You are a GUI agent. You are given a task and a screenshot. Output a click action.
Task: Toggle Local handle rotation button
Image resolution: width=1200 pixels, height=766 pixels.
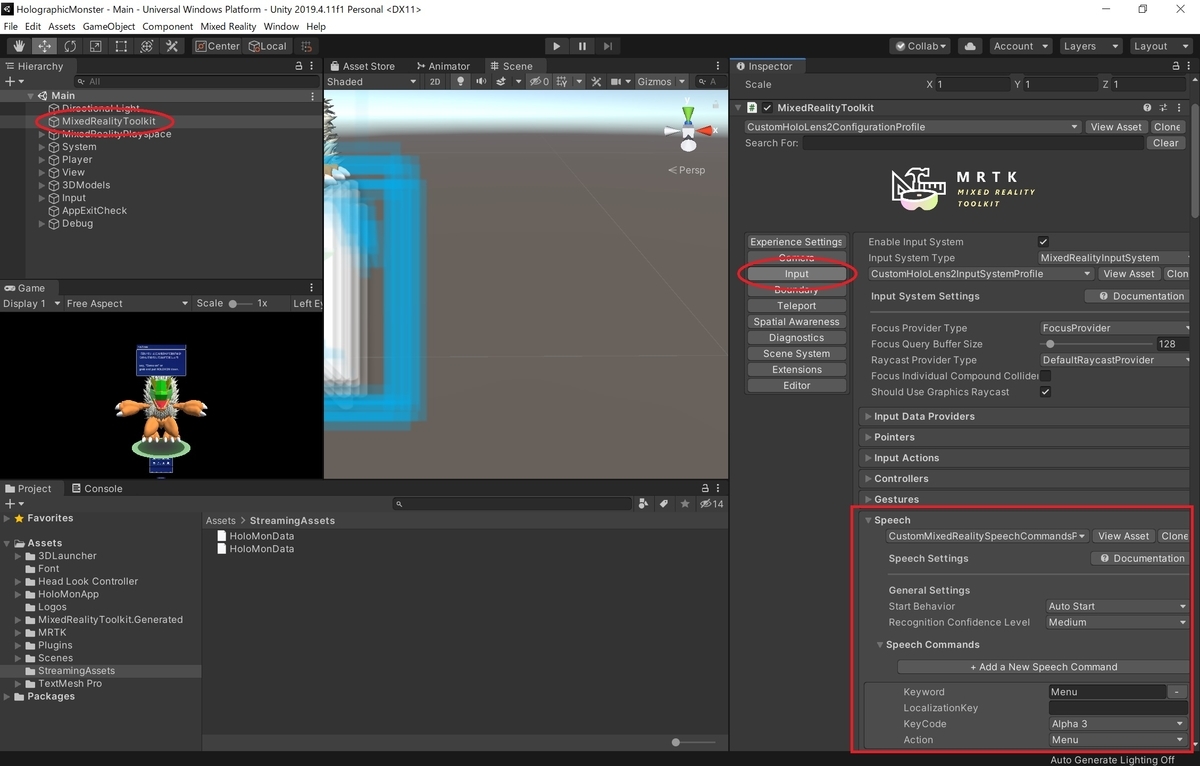pyautogui.click(x=268, y=46)
